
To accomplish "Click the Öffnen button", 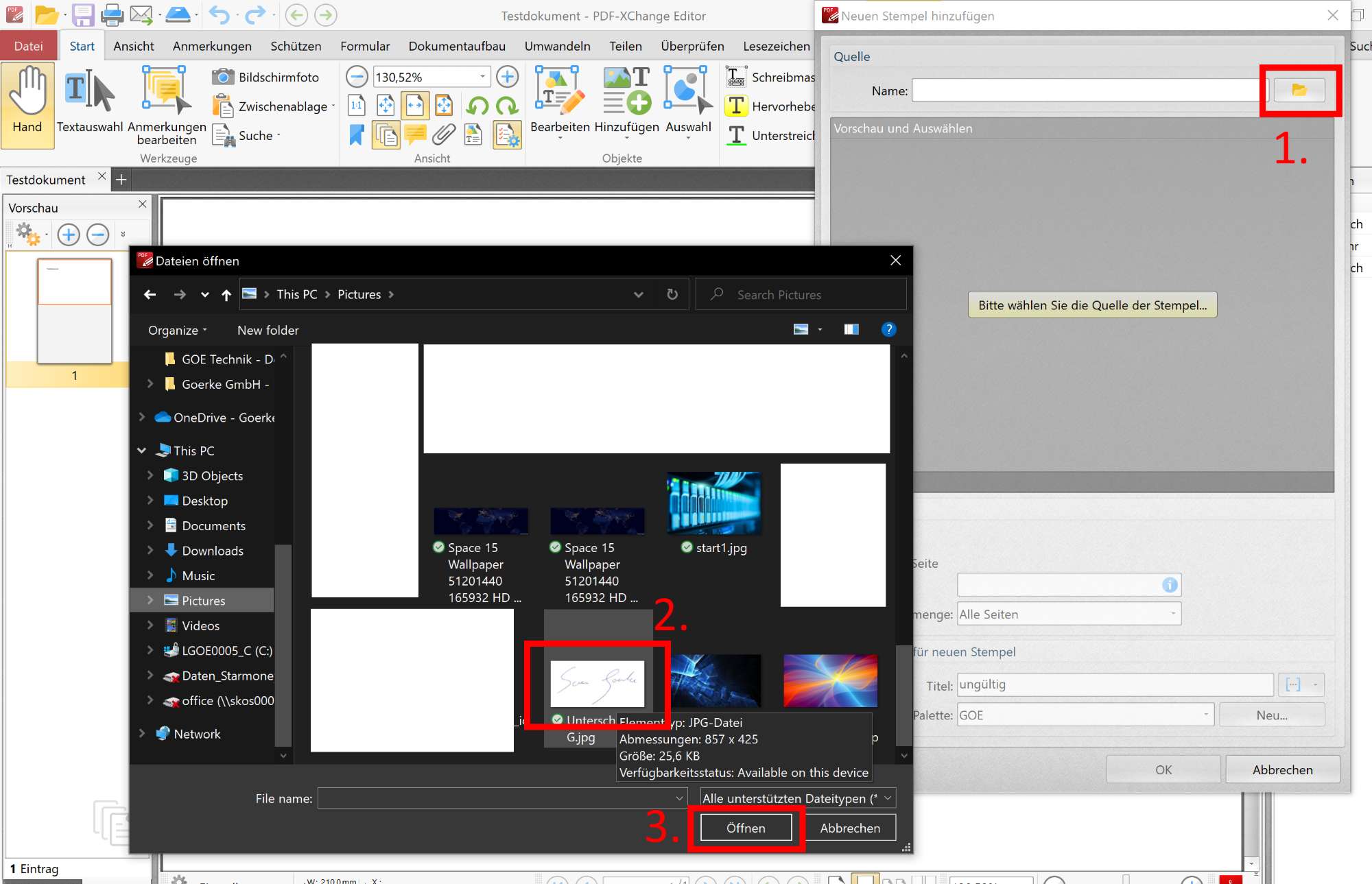I will click(746, 828).
